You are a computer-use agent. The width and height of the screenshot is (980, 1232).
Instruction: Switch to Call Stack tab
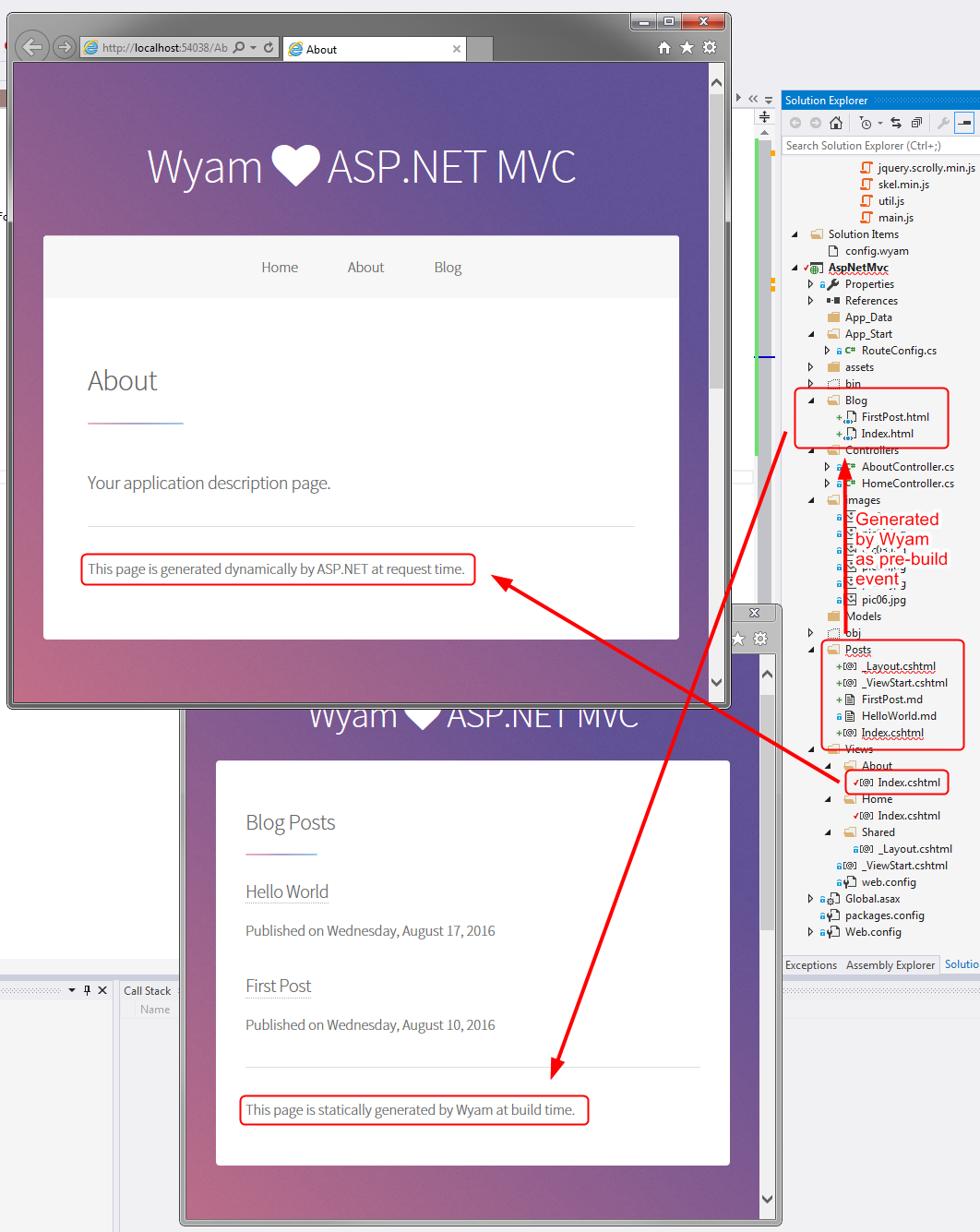(x=148, y=991)
